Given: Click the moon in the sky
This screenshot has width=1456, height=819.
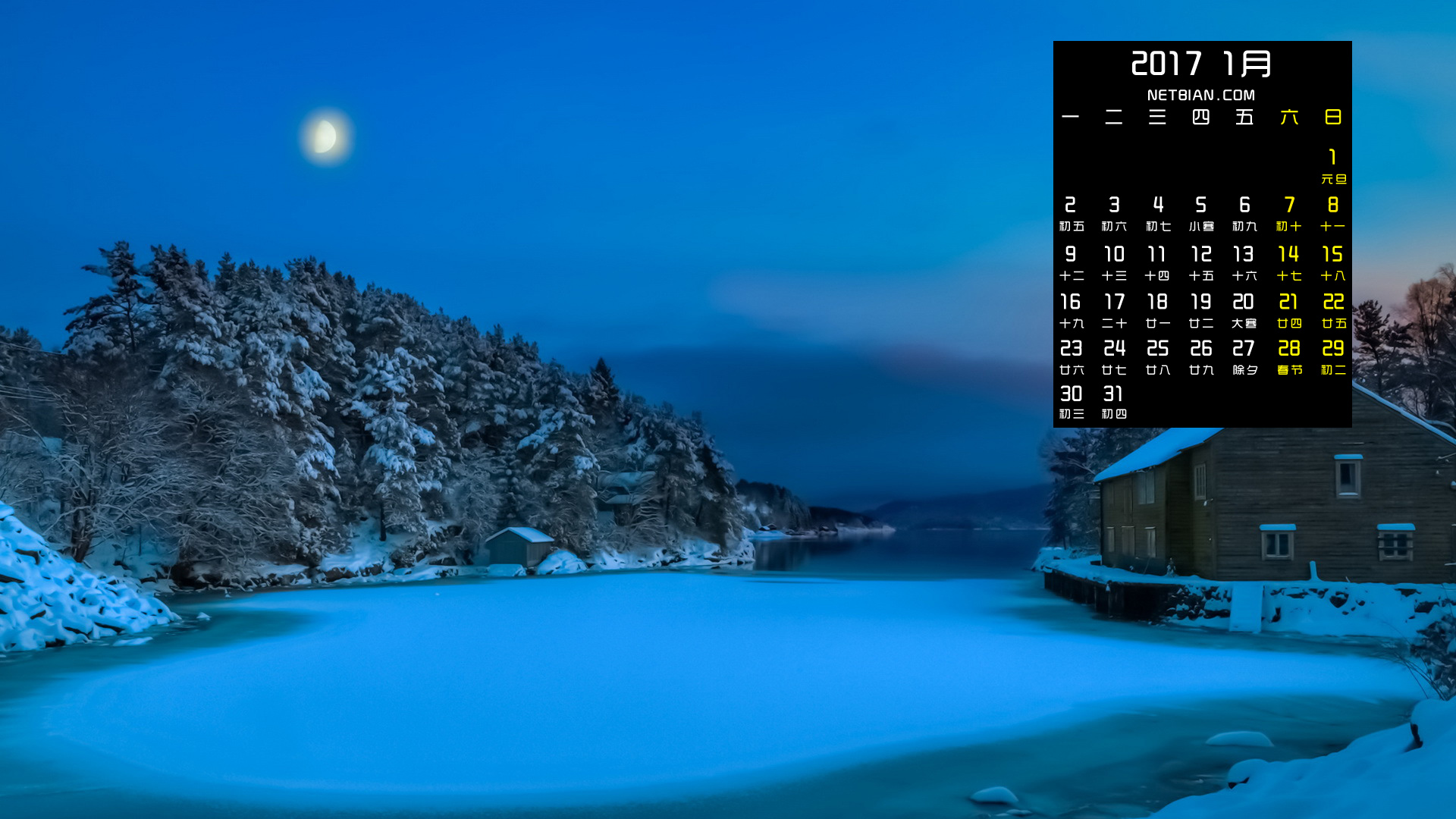Looking at the screenshot, I should [x=325, y=136].
